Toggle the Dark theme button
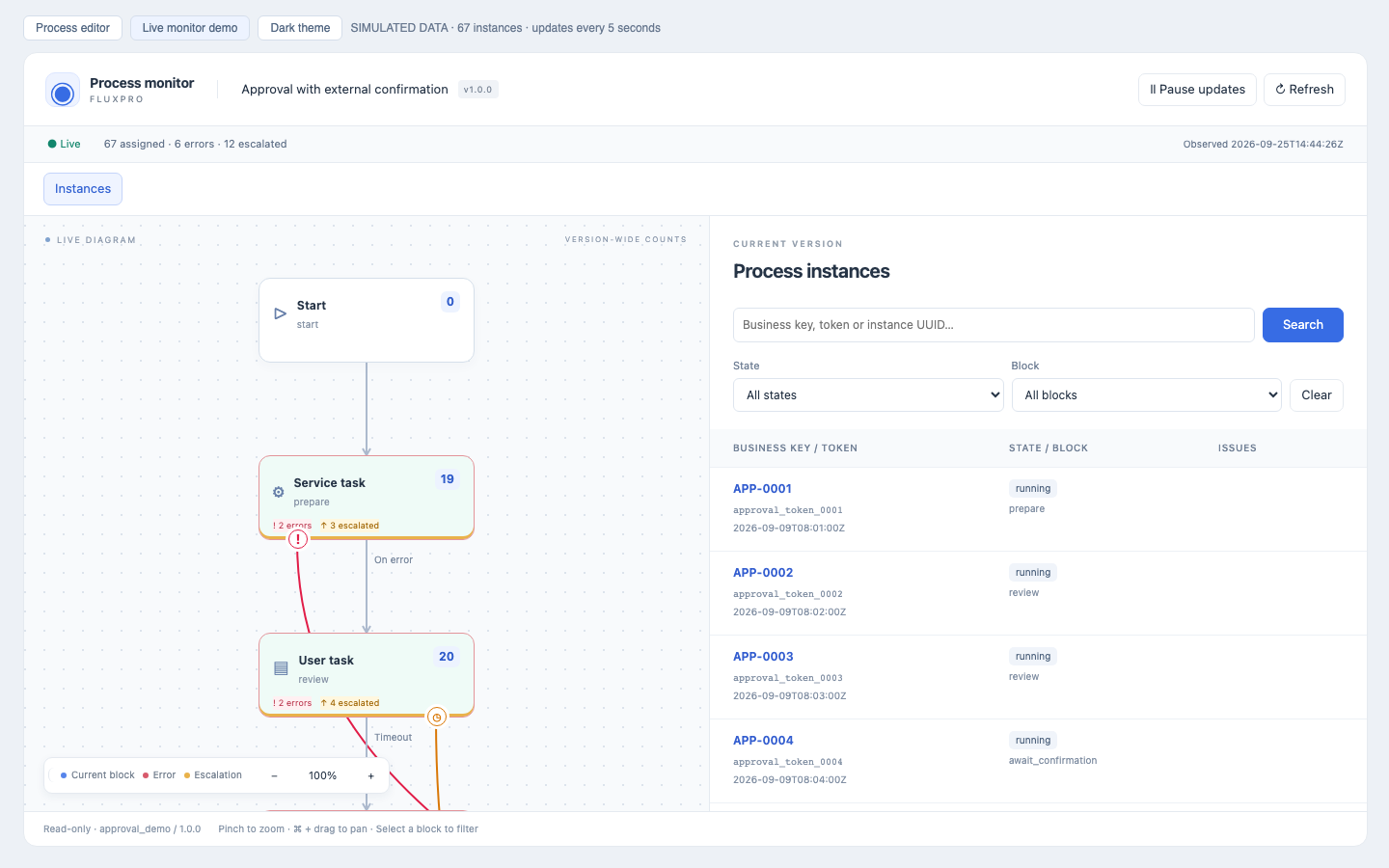Image resolution: width=1389 pixels, height=868 pixels. coord(300,28)
